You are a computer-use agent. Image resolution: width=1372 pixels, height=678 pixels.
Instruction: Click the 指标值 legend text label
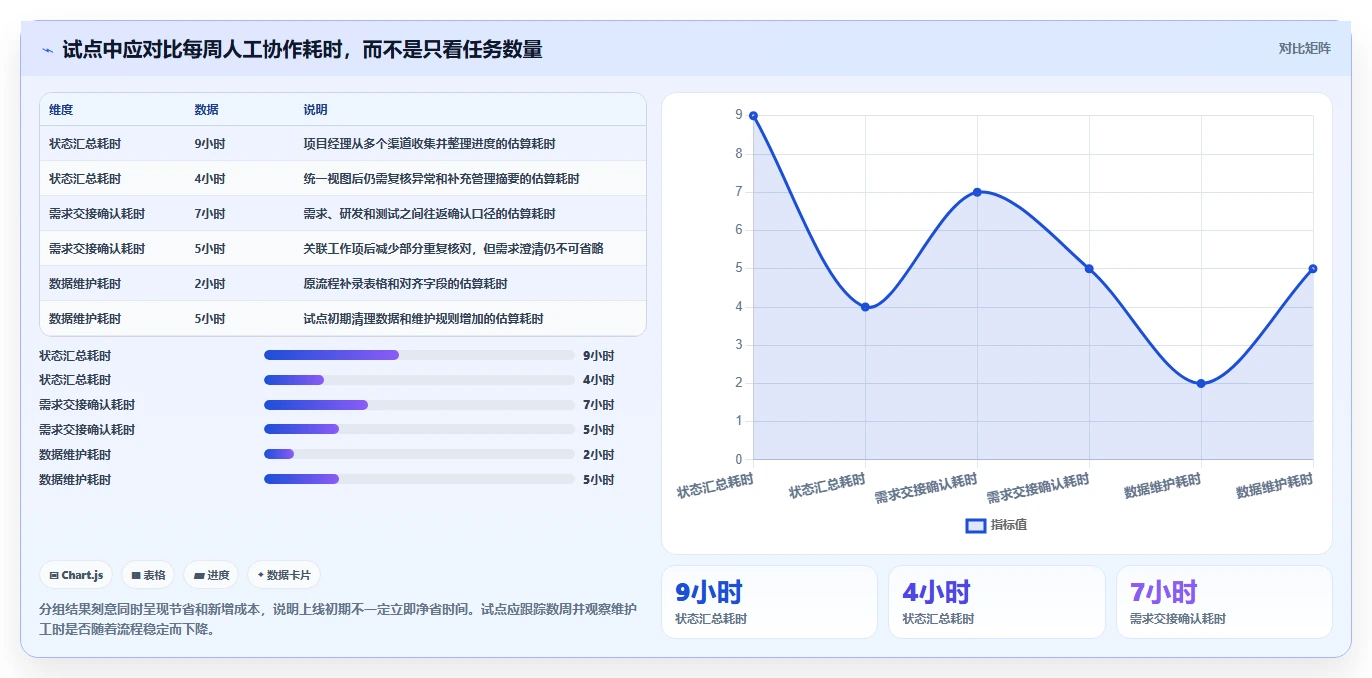coord(1009,525)
